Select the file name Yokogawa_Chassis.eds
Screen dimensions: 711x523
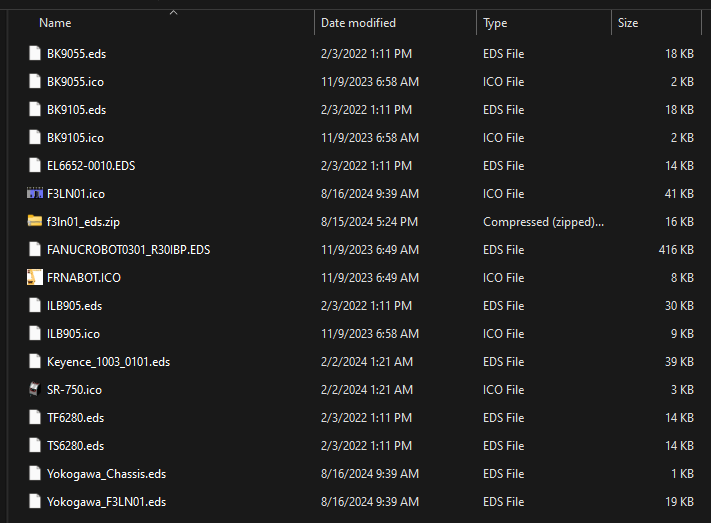(x=107, y=474)
